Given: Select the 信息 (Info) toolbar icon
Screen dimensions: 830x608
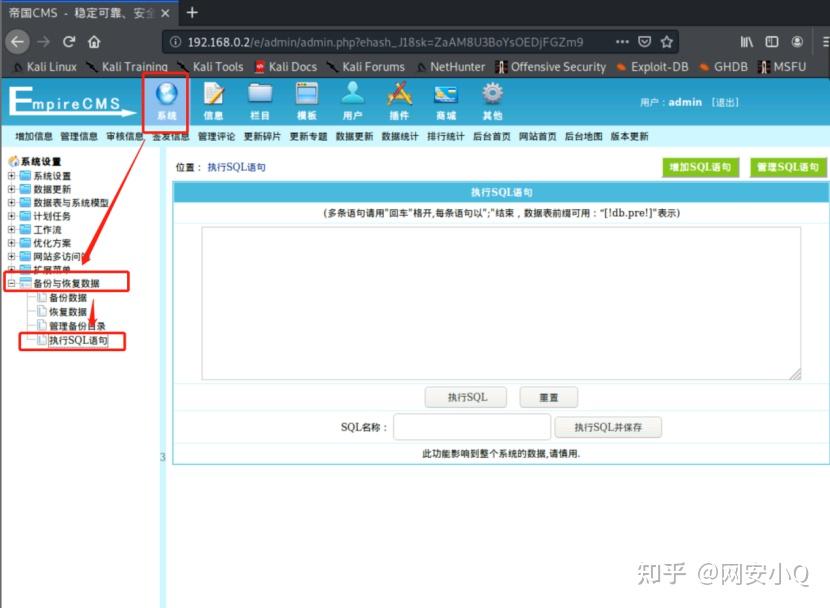Looking at the screenshot, I should click(x=213, y=100).
